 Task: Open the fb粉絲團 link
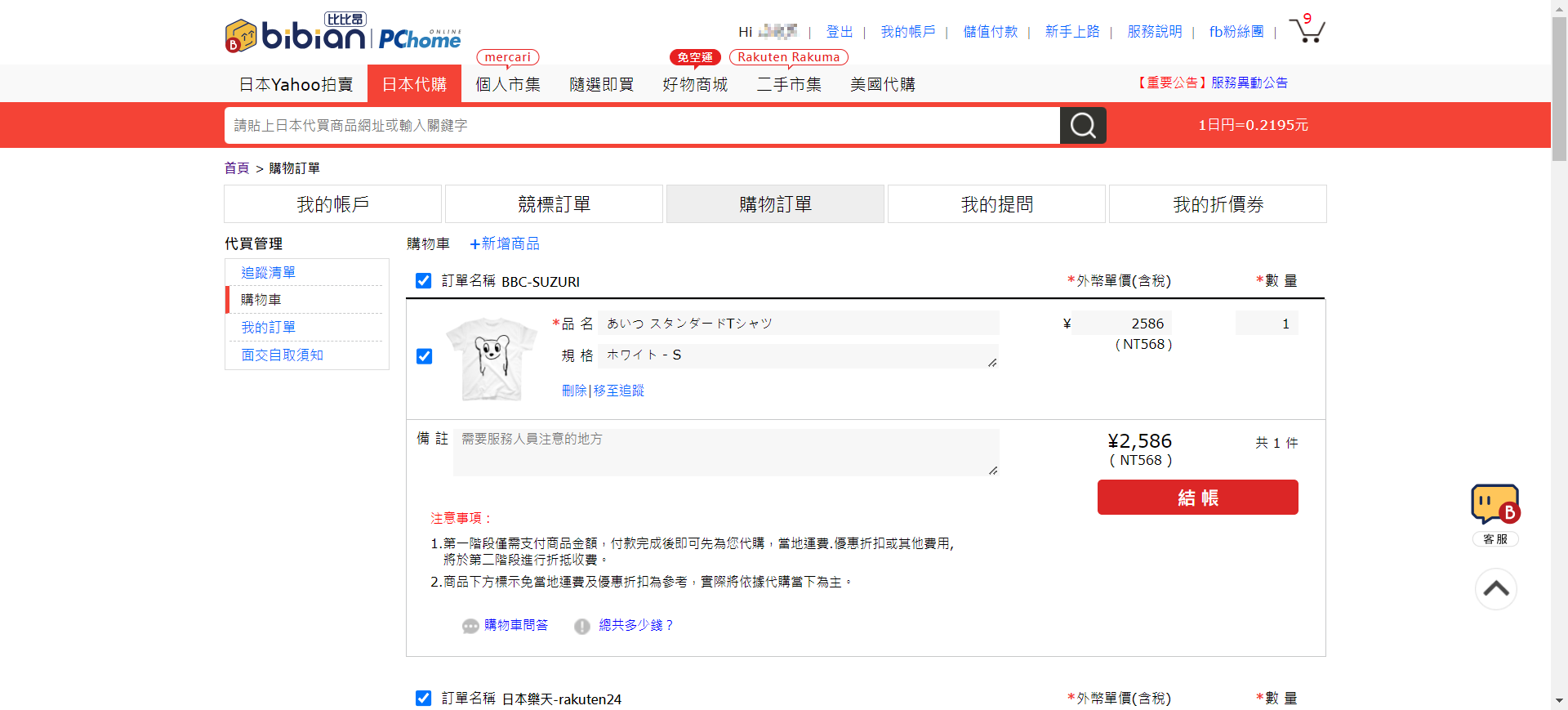pyautogui.click(x=1236, y=32)
